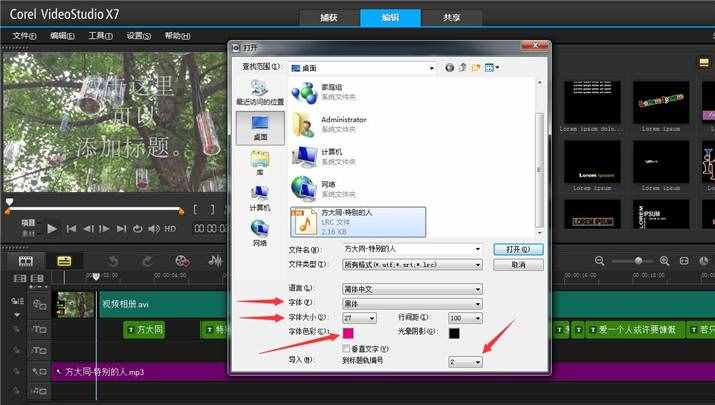Open the 设置 menu
Viewport: 715px width, 405px height.
[139, 36]
